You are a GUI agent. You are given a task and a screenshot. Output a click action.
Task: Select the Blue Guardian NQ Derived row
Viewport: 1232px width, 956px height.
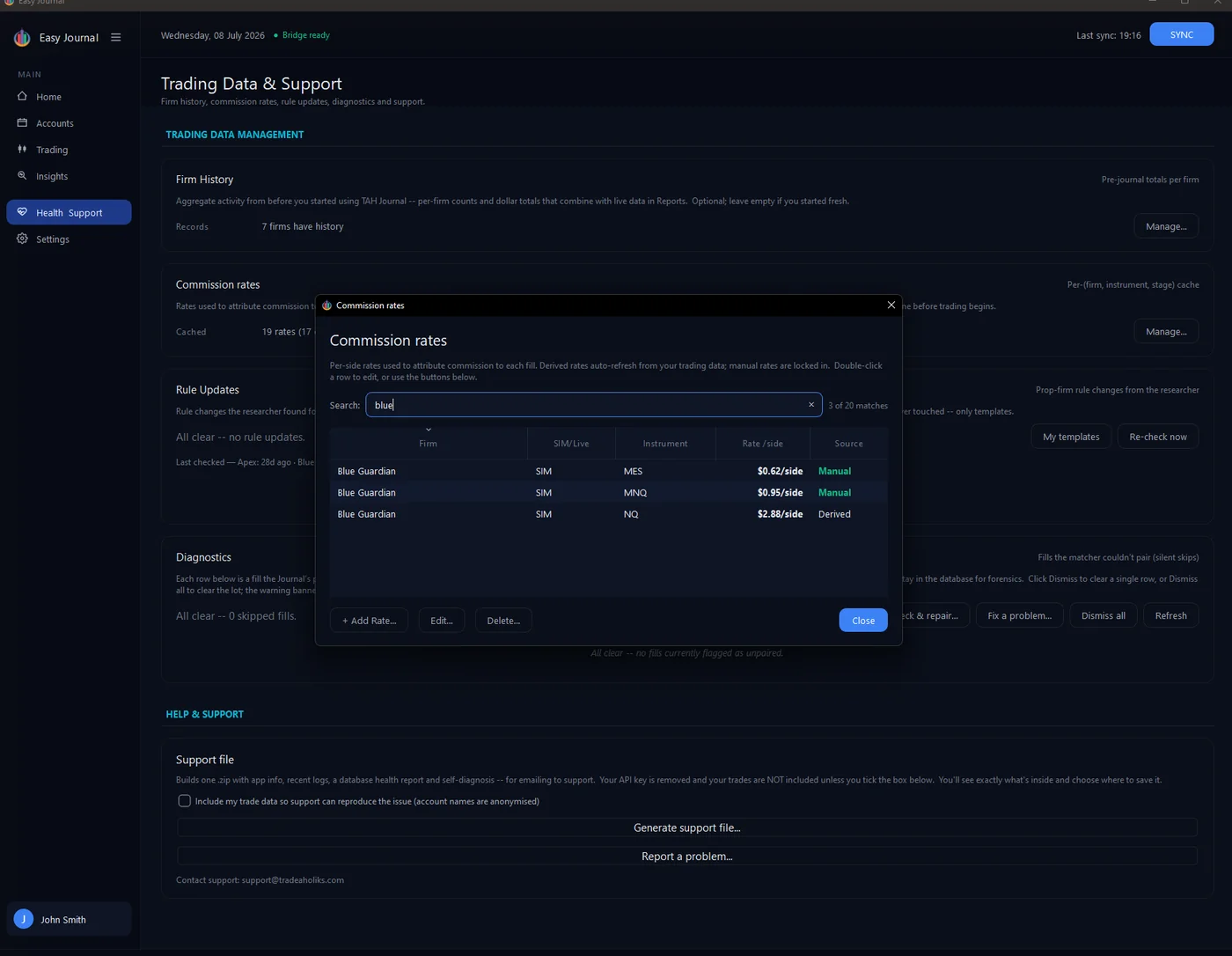click(608, 514)
